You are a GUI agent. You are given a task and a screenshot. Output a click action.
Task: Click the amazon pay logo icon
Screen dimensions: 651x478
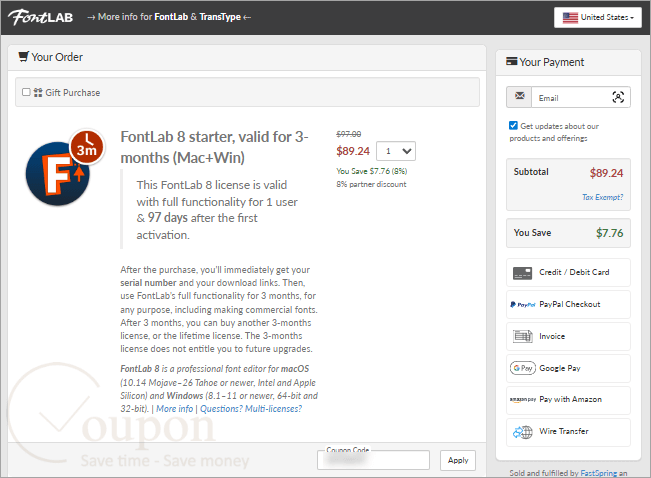pyautogui.click(x=523, y=400)
